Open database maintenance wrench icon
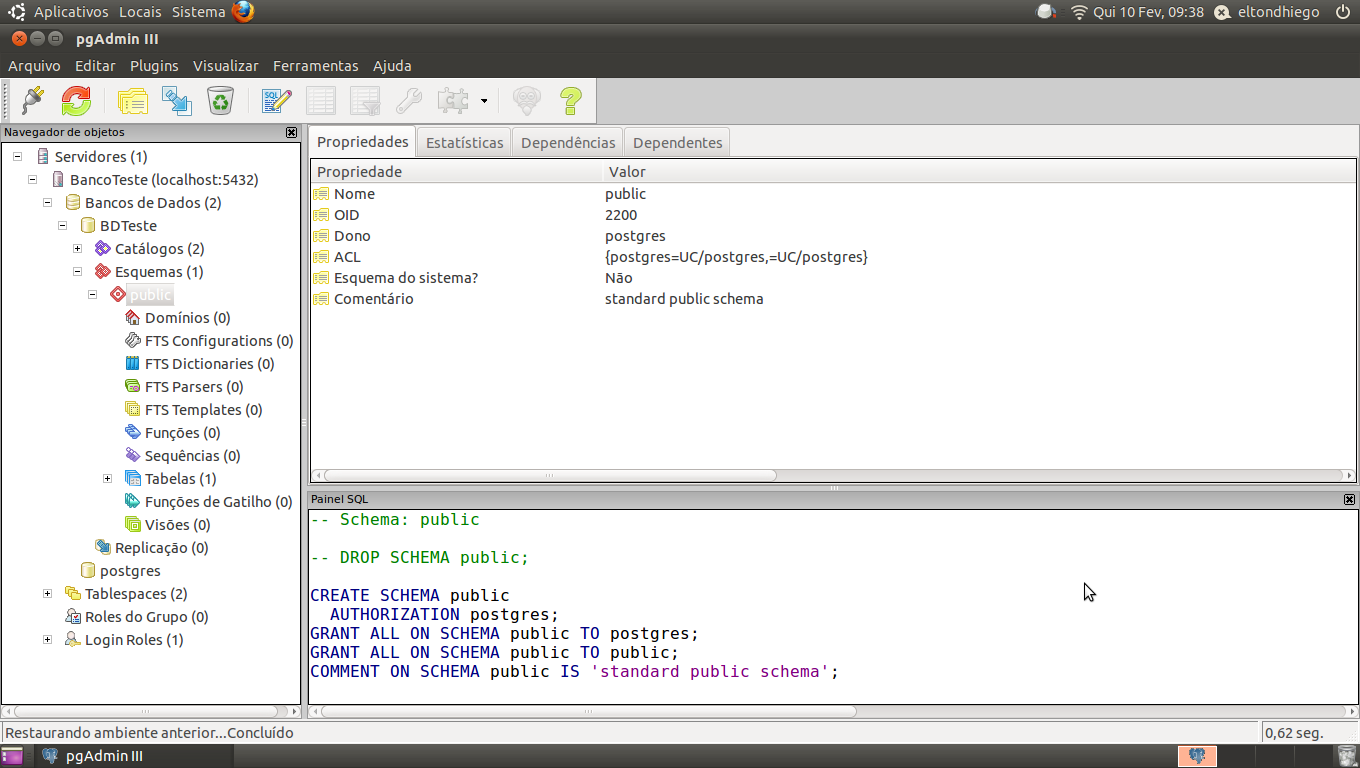Screen dimensions: 1360x768 pyautogui.click(x=409, y=100)
